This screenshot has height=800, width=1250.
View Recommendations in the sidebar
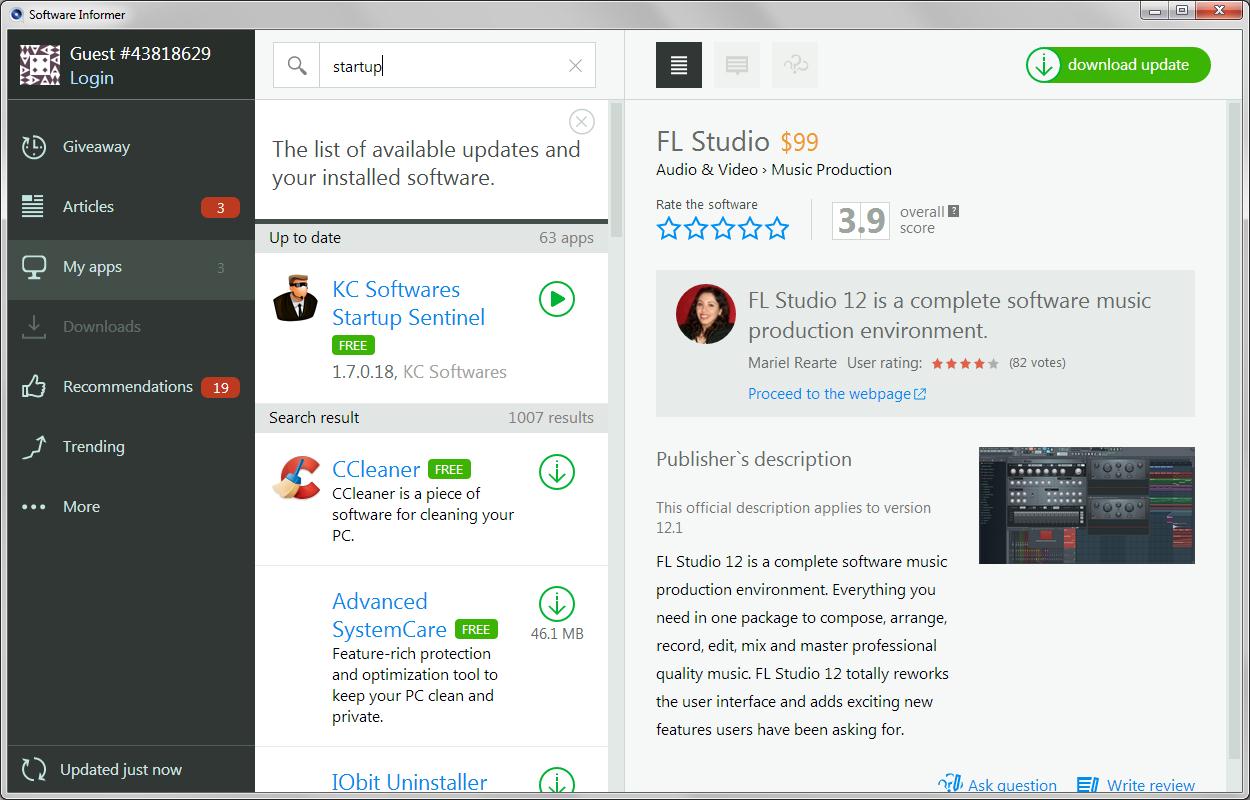(x=128, y=386)
